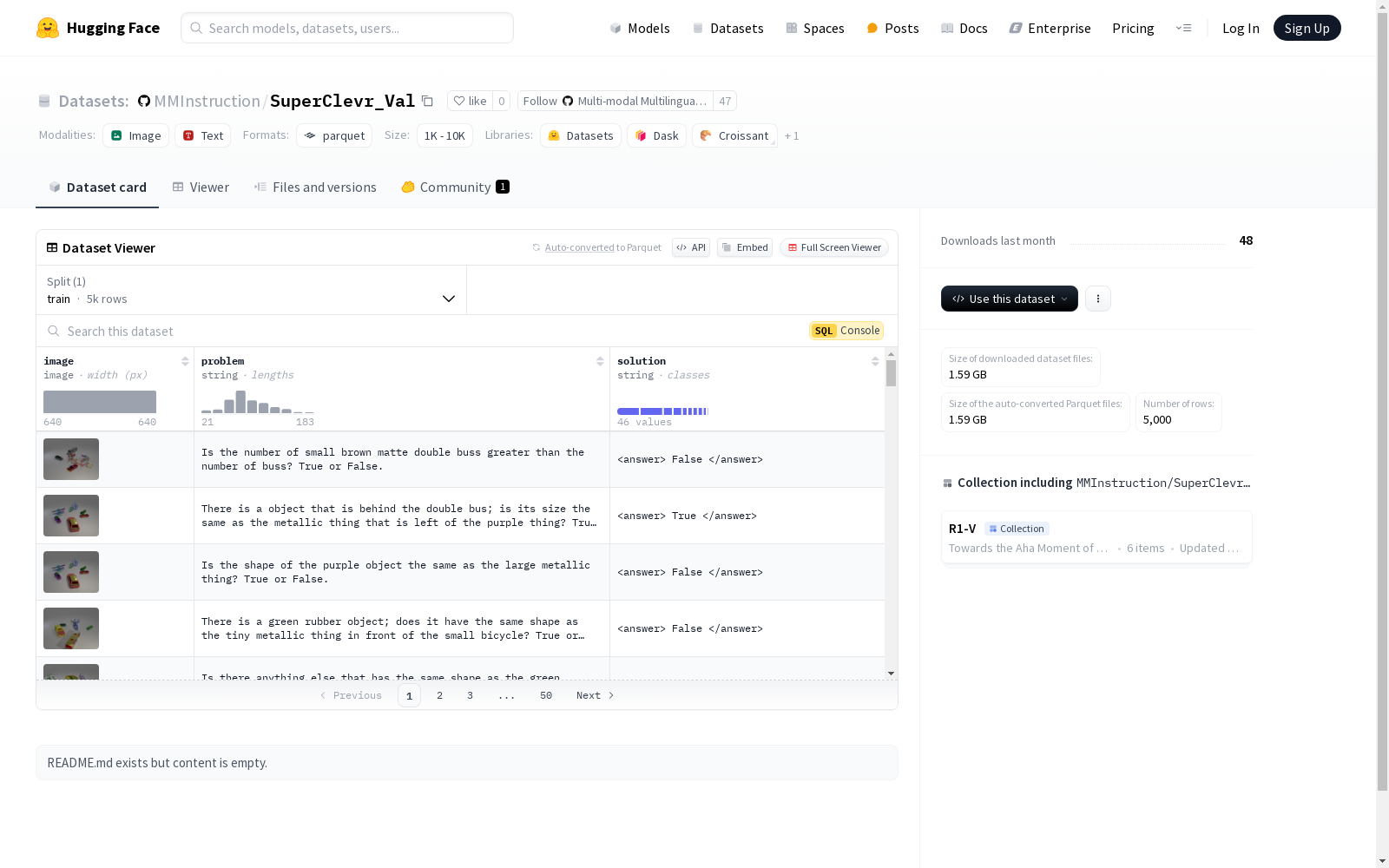Open the additional navigation menu icon

point(1183,28)
